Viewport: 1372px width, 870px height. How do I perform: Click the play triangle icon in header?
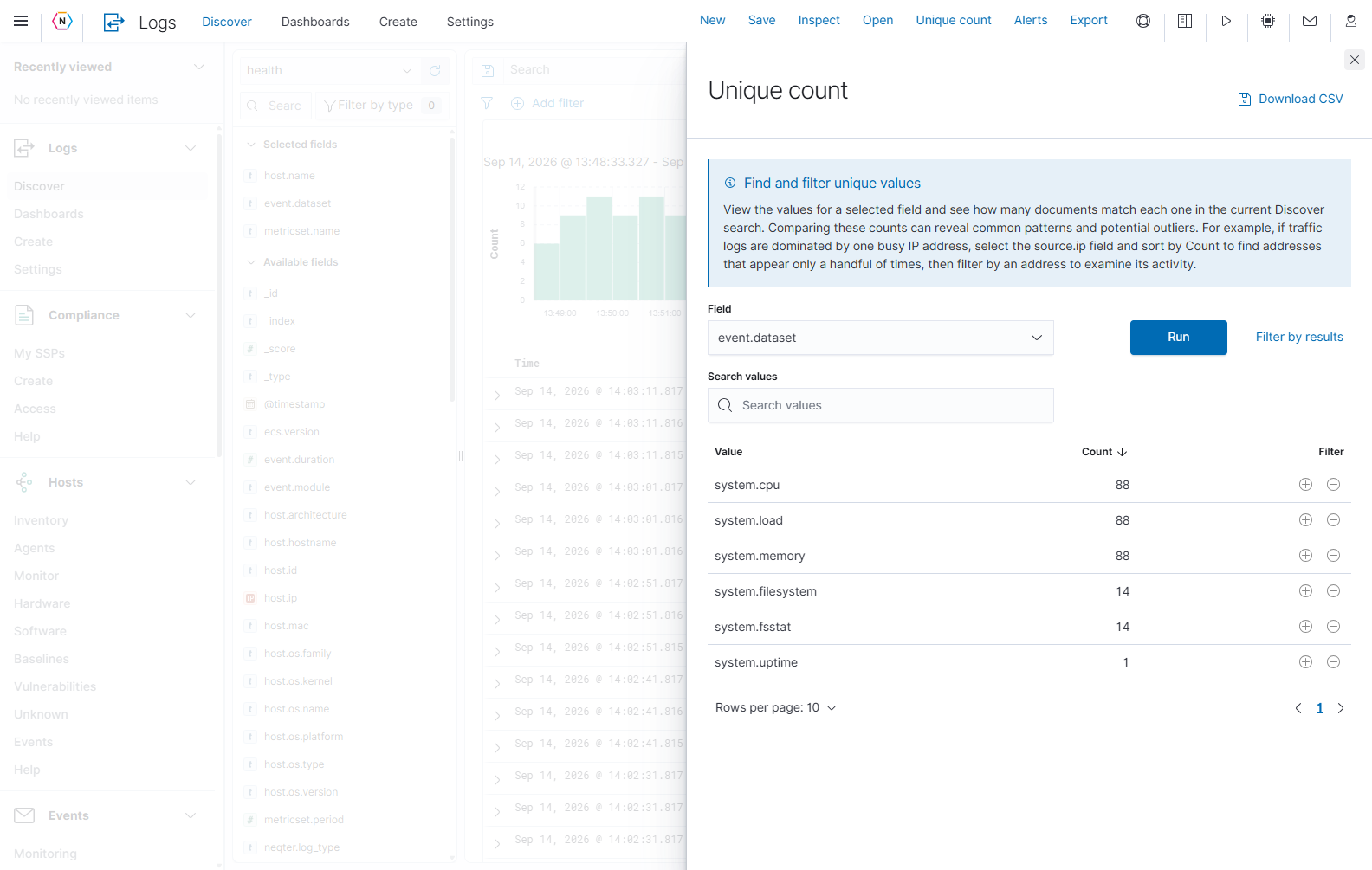pos(1226,21)
